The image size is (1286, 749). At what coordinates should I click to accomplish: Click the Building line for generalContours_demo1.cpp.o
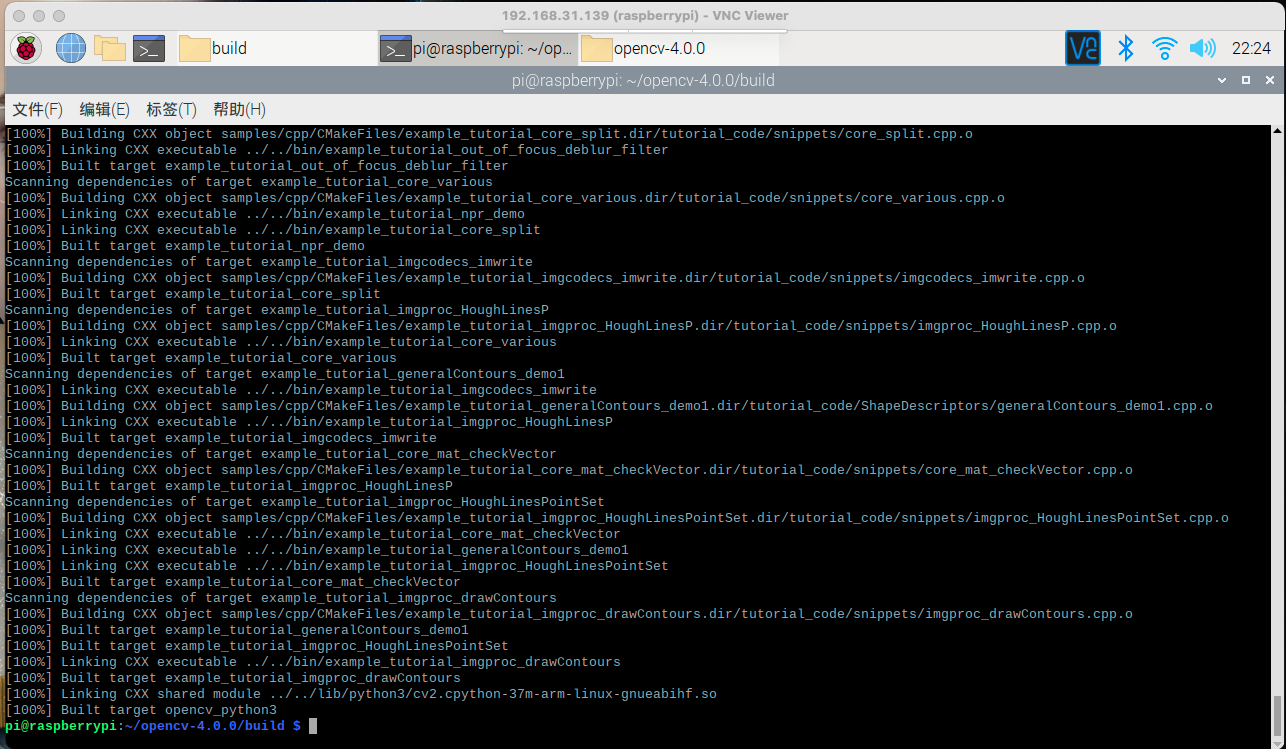[609, 405]
